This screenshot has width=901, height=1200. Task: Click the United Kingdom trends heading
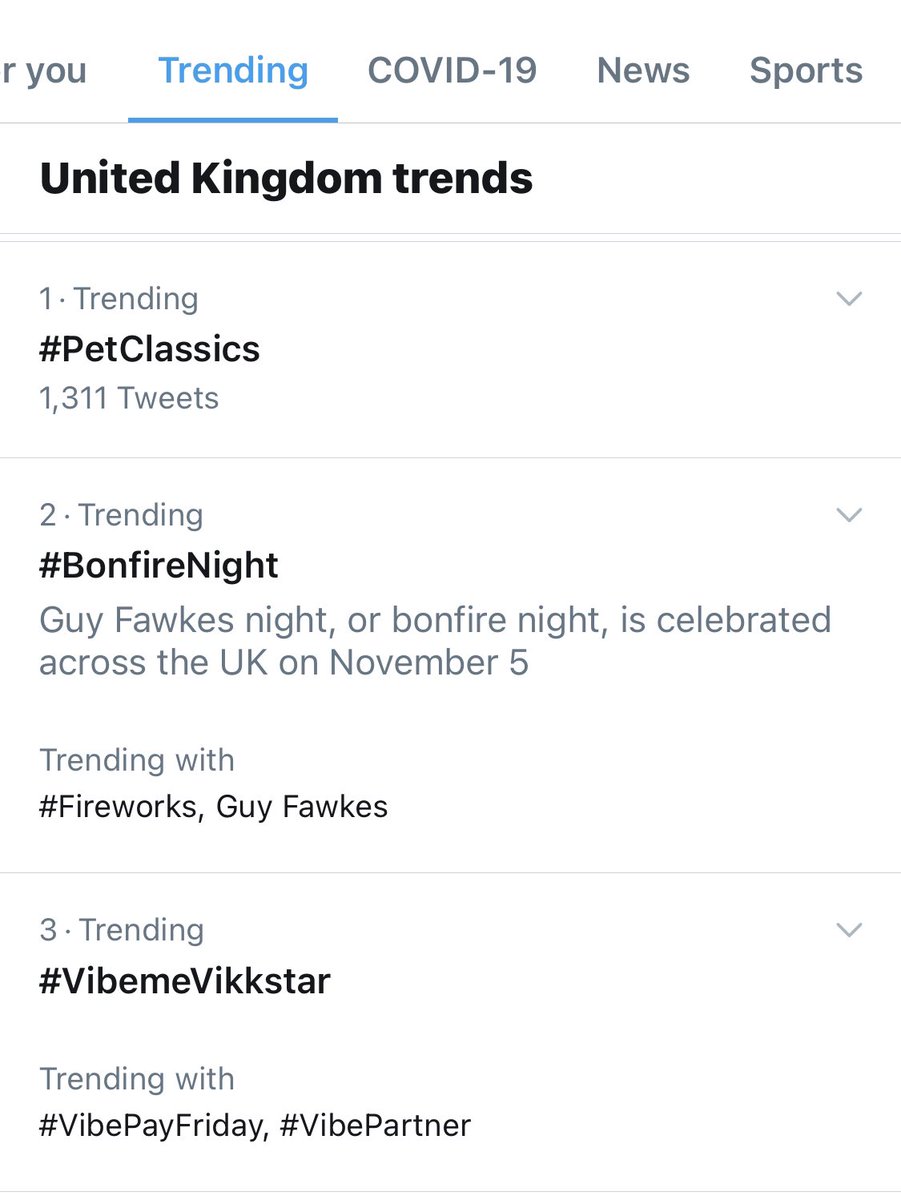pos(286,179)
